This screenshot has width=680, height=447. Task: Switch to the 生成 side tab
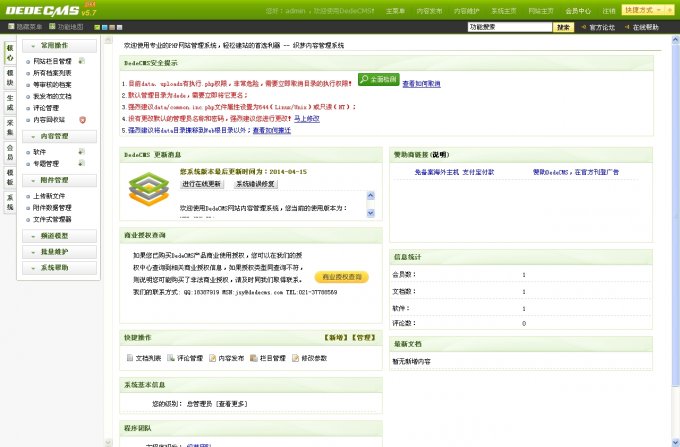(10, 103)
